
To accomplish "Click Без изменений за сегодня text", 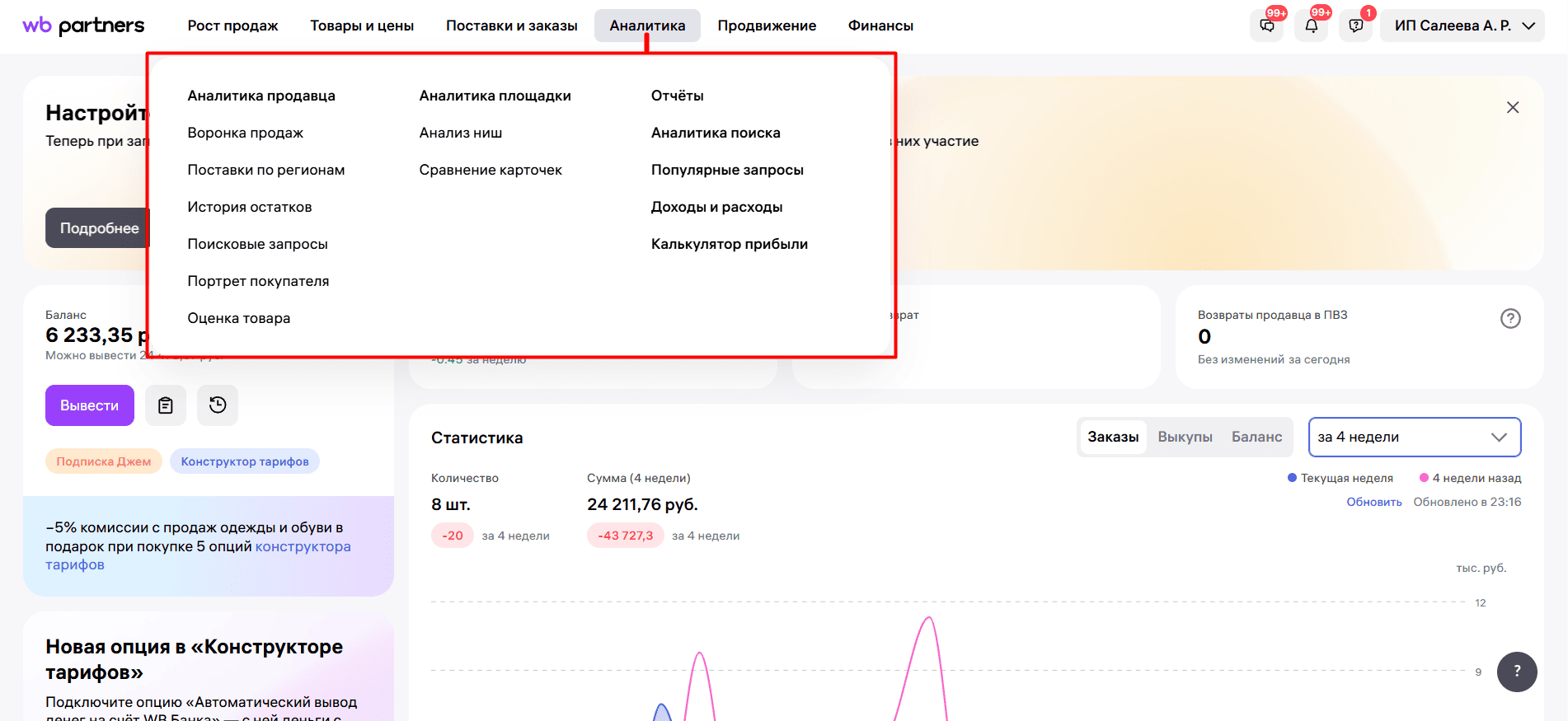I will point(1274,359).
